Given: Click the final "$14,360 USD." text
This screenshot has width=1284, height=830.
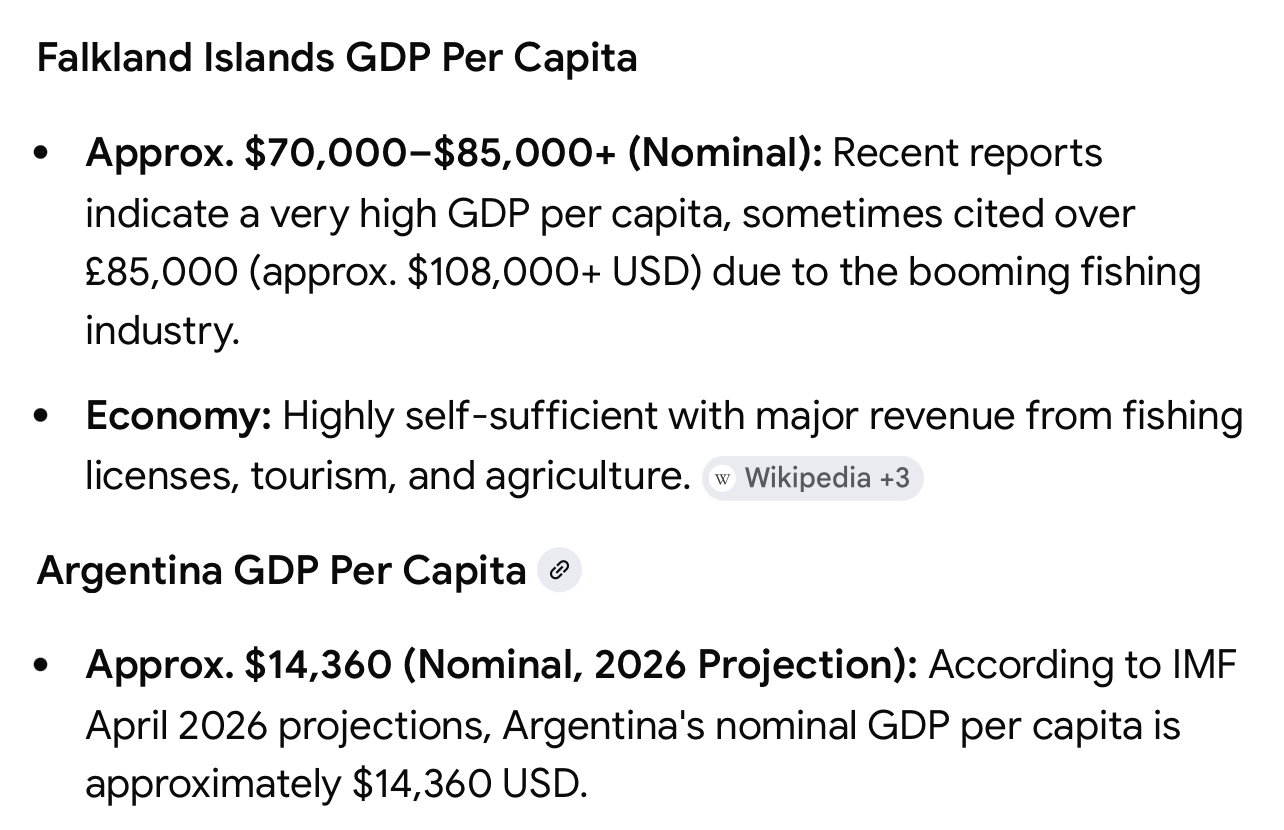Looking at the screenshot, I should click(468, 785).
